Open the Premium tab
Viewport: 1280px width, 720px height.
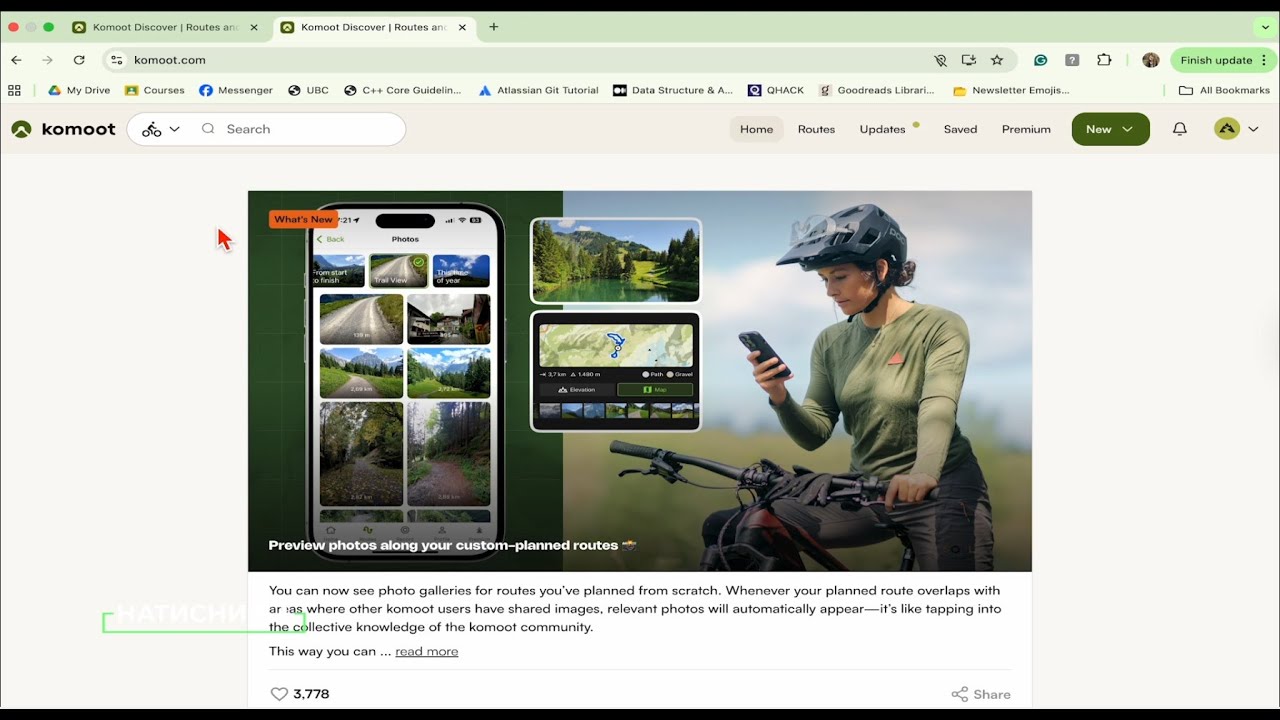1026,129
